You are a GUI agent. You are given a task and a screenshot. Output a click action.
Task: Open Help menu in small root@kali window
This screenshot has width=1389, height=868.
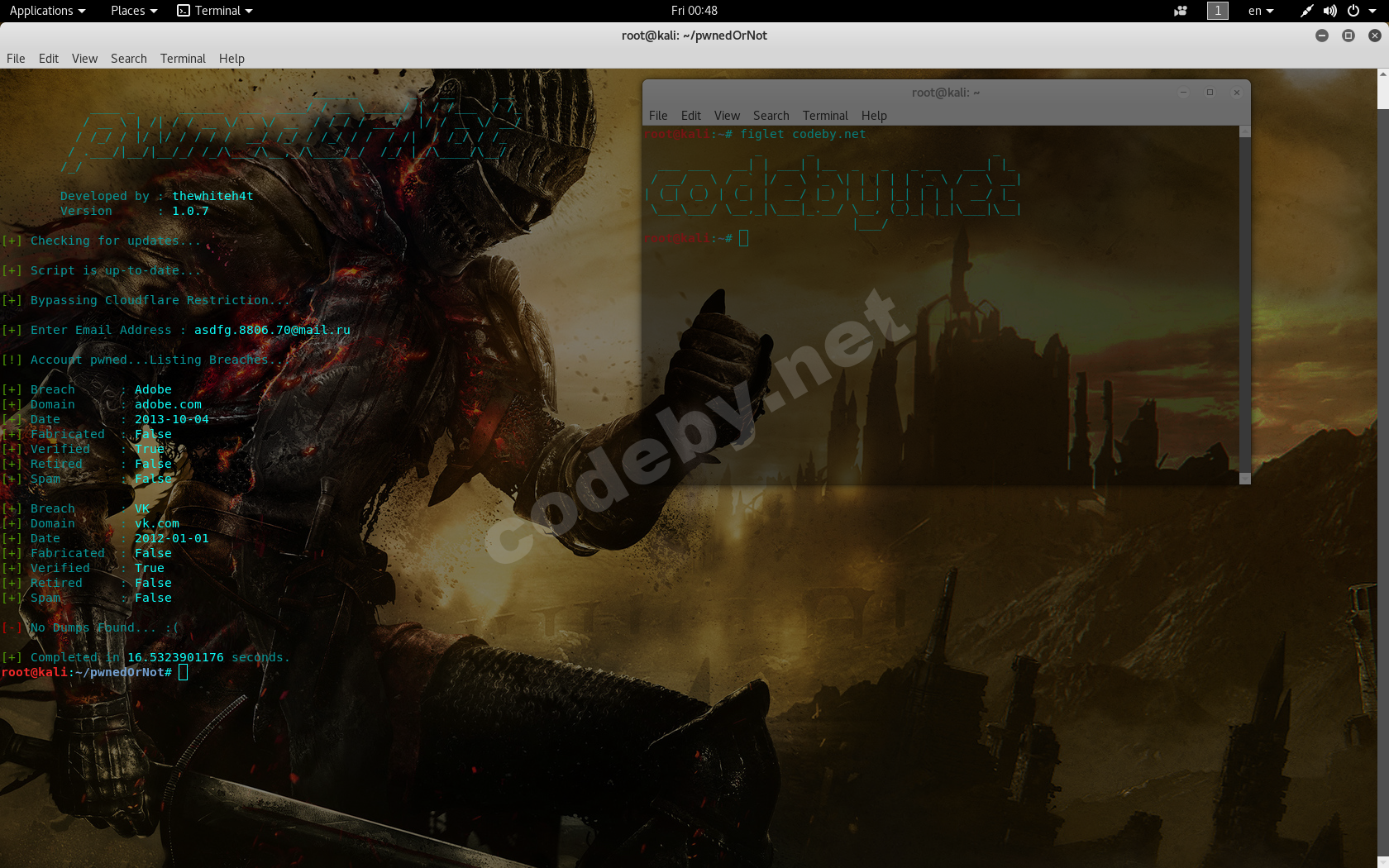click(874, 116)
